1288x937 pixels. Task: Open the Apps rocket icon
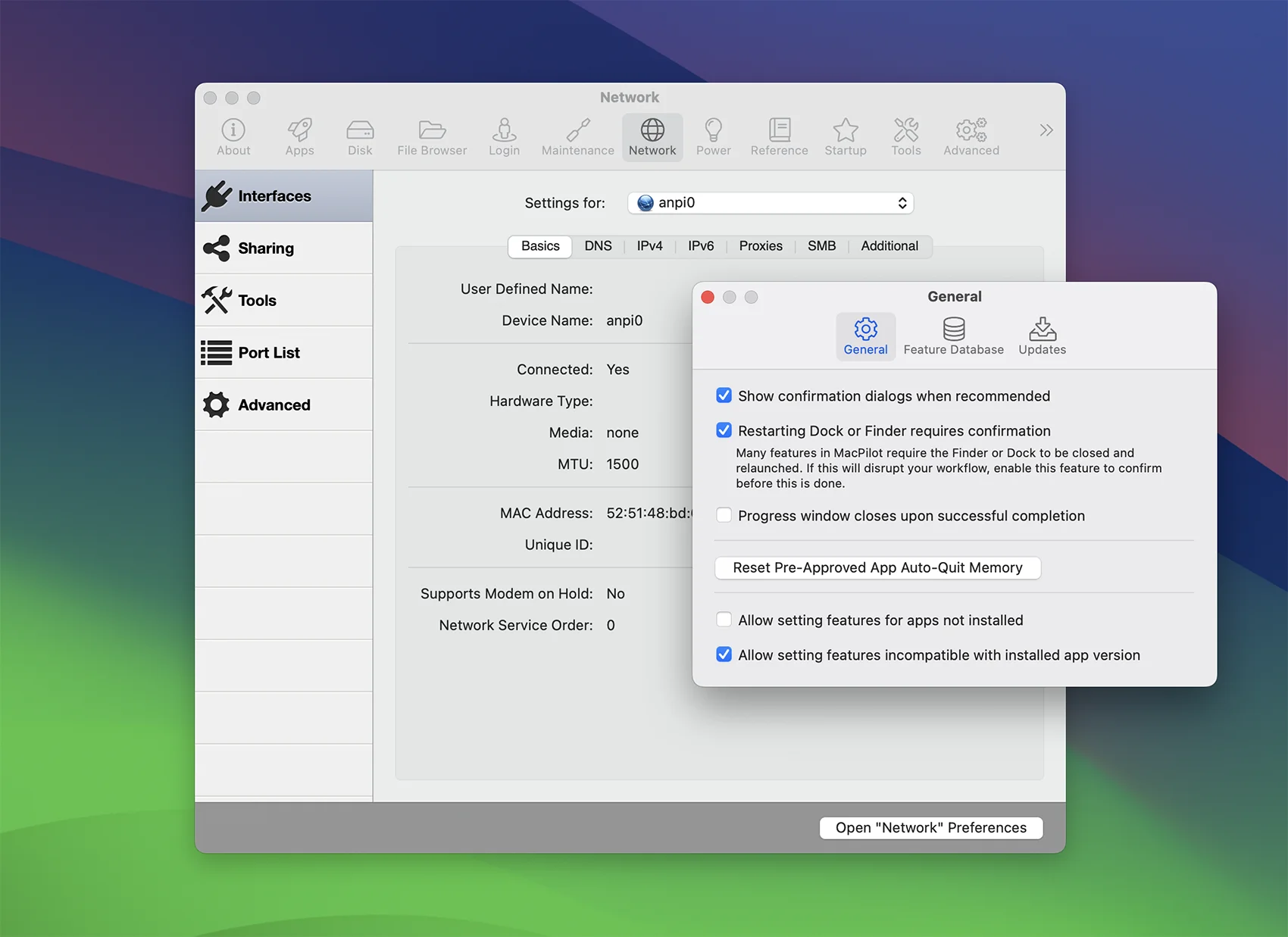coord(299,137)
